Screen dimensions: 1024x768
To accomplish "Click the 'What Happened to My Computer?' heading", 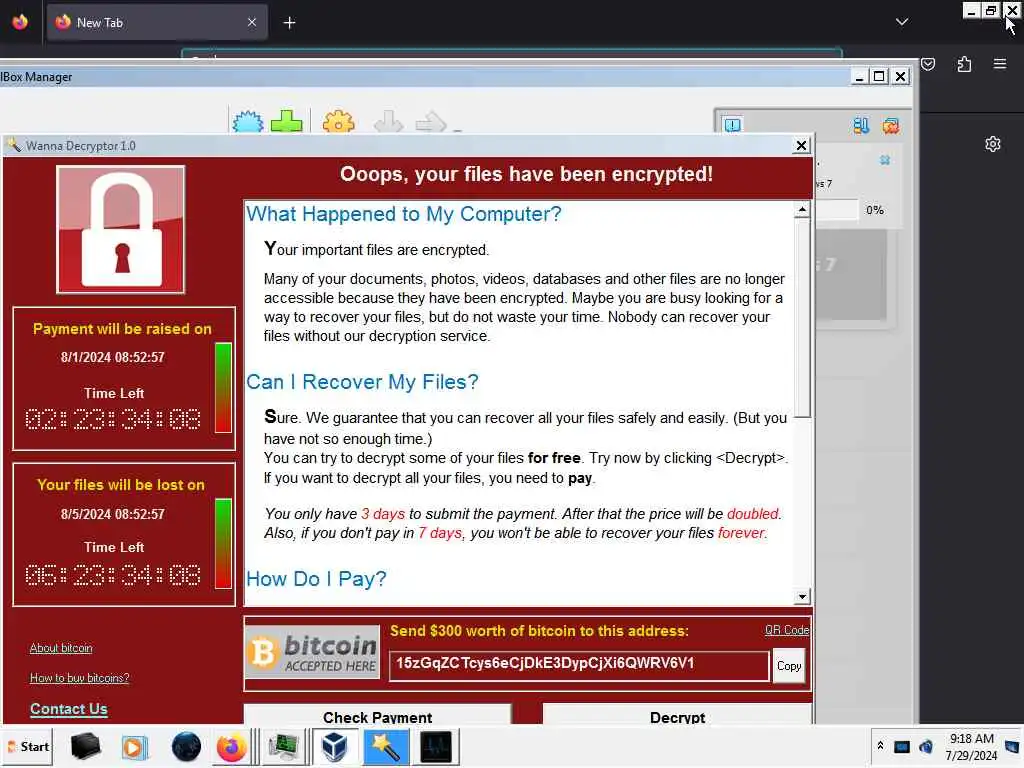I will point(404,214).
